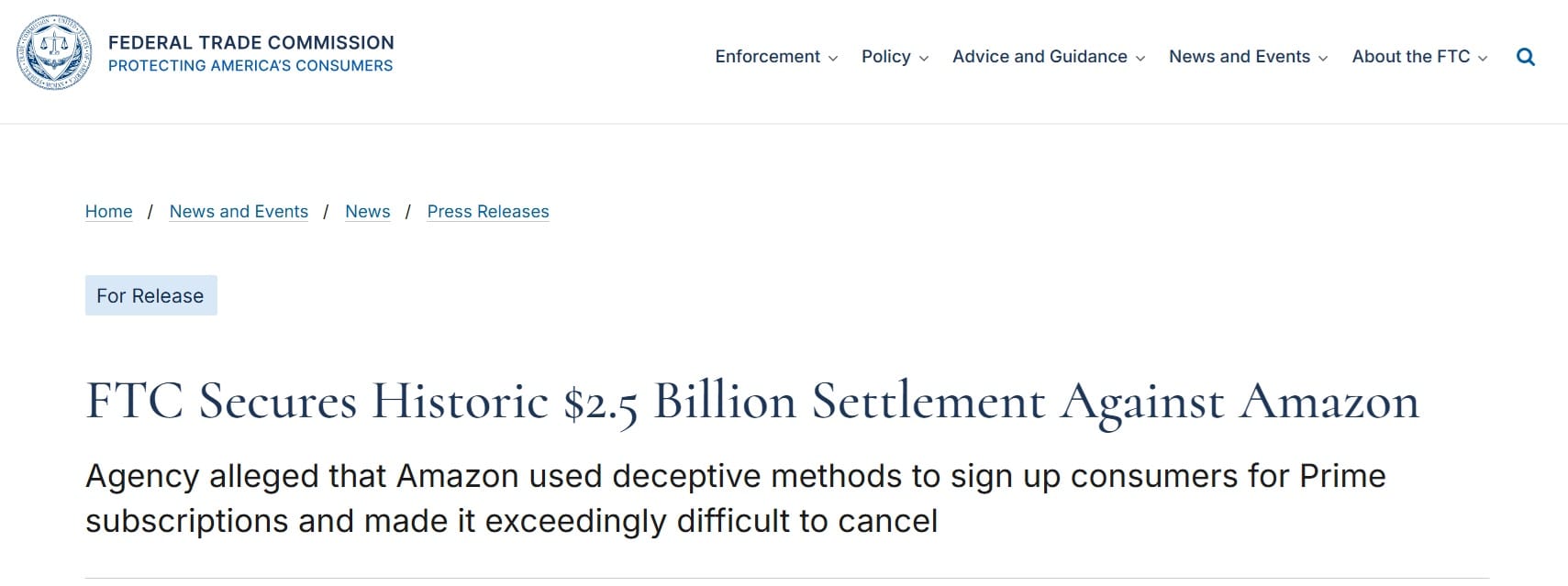This screenshot has height=586, width=1568.
Task: Open the News and Events menu
Action: tap(1240, 56)
